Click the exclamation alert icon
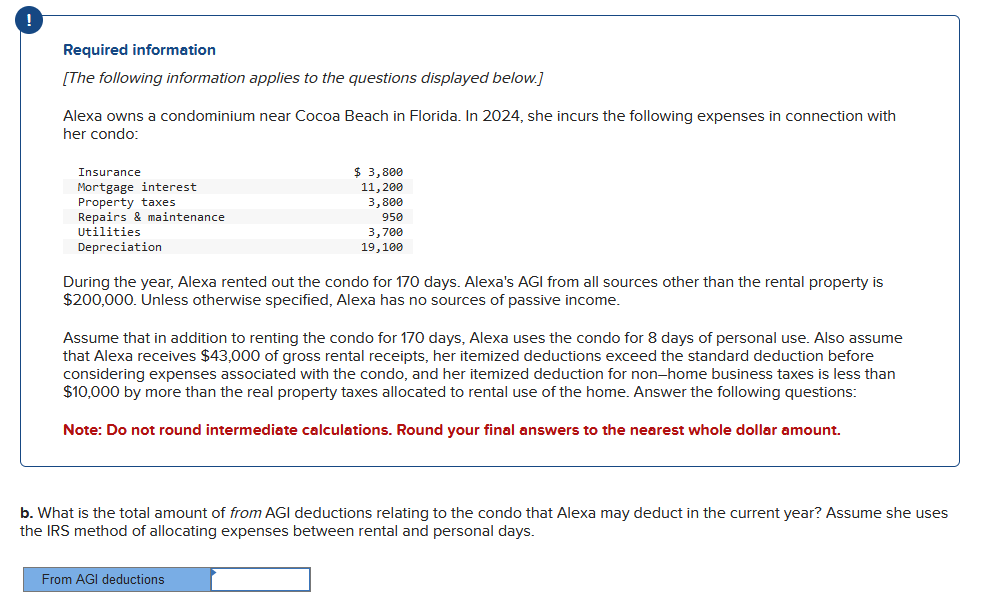This screenshot has height=608, width=981. 28,19
